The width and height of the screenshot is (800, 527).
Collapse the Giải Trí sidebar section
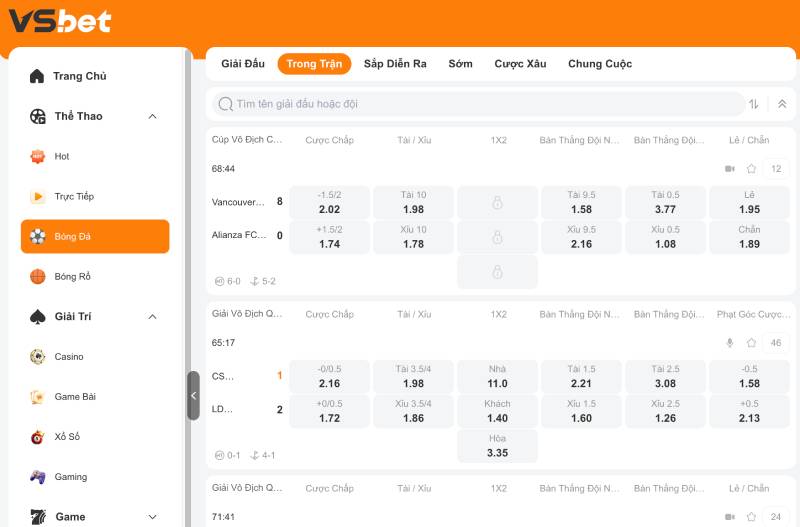click(153, 317)
